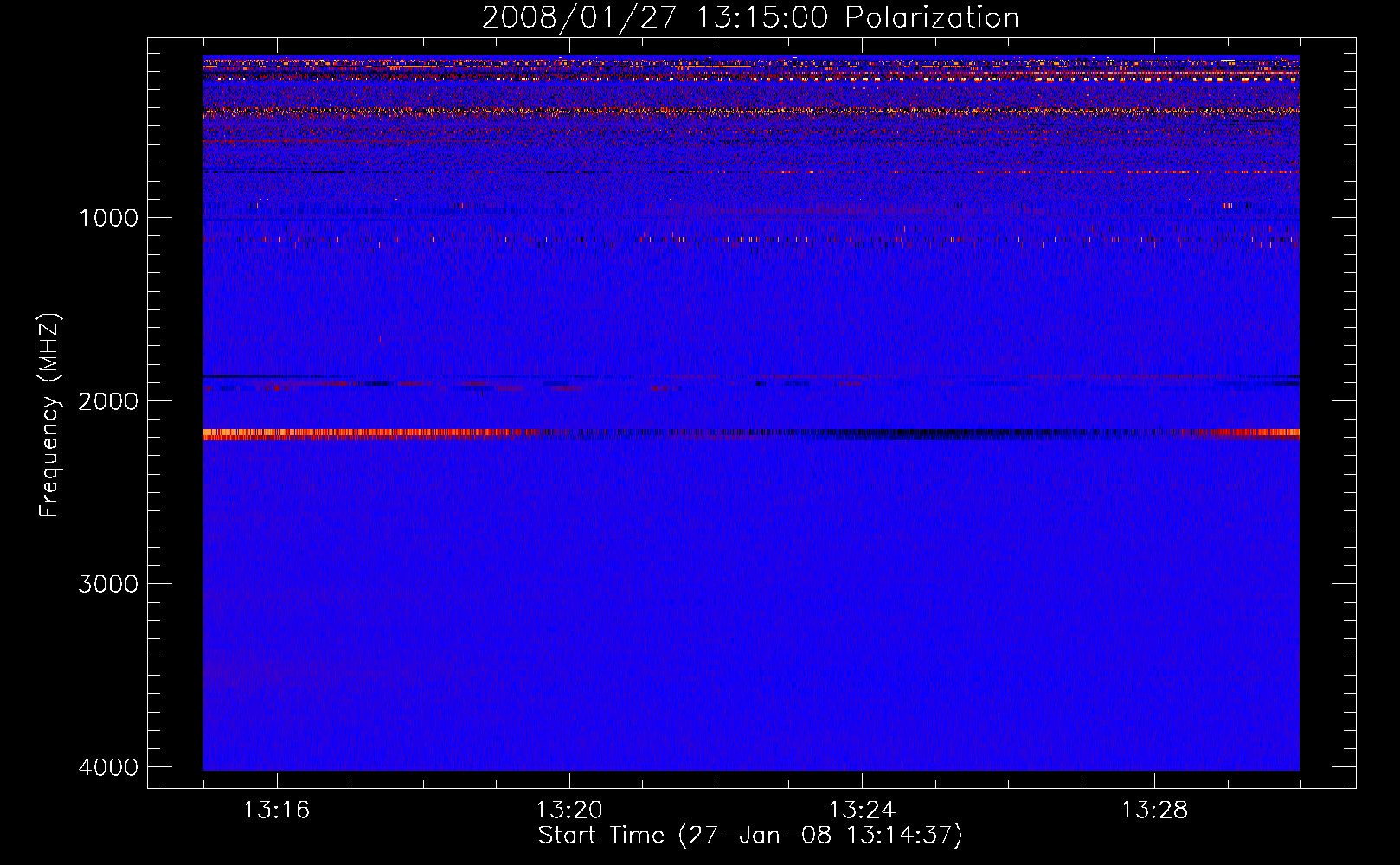Click the "1000" frequency tick label
Viewport: 1400px width, 865px height.
(109, 217)
